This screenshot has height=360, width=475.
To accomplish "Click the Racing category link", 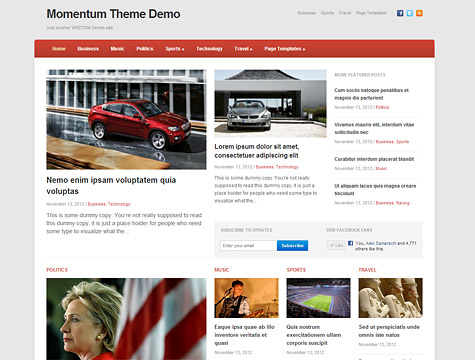I will [402, 203].
